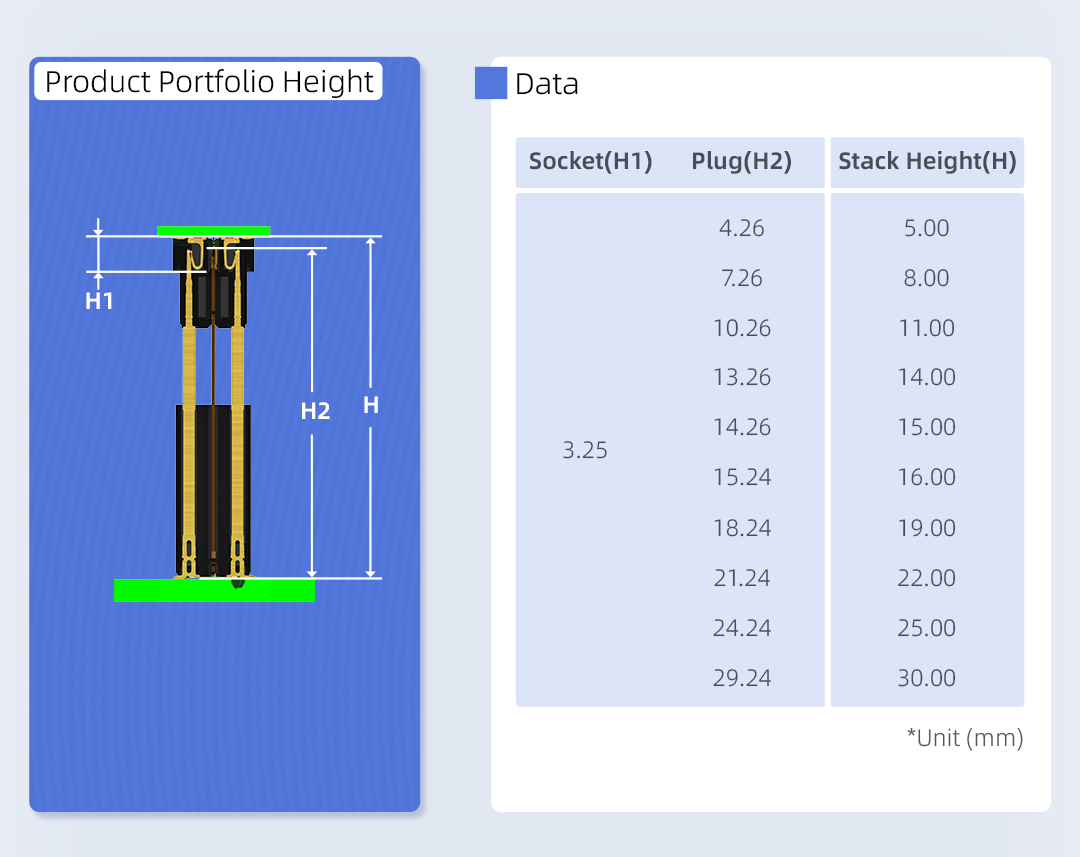
Task: Click the stack height value 30.00
Action: pyautogui.click(x=926, y=678)
